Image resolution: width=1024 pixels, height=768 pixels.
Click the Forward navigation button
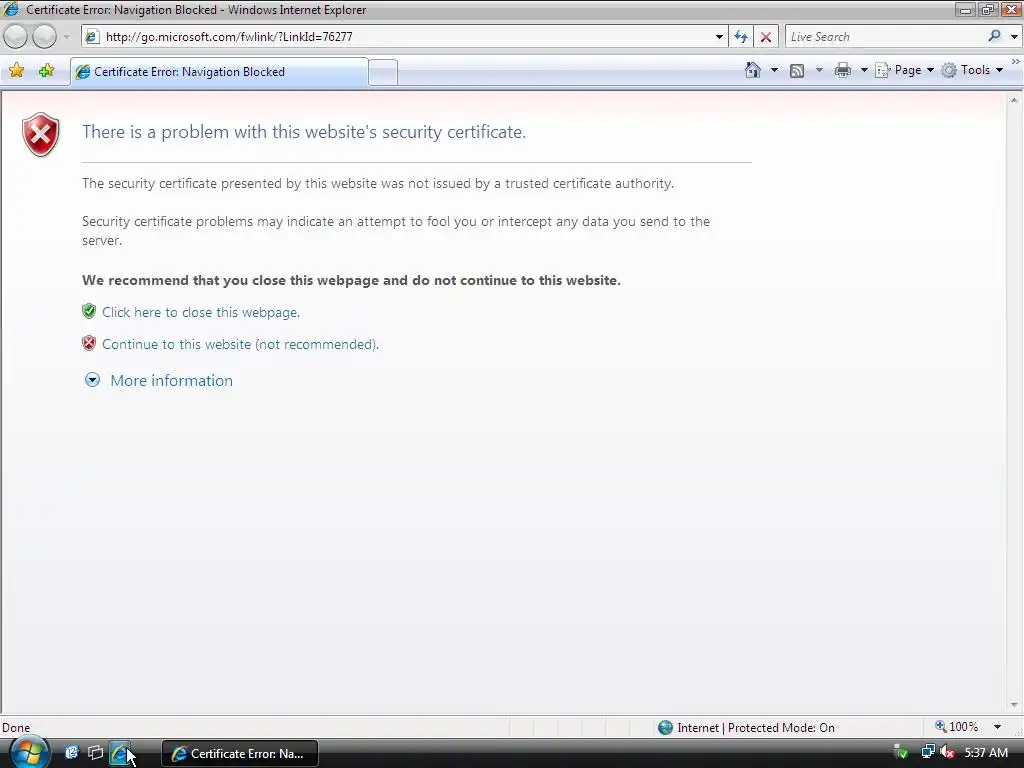(44, 37)
